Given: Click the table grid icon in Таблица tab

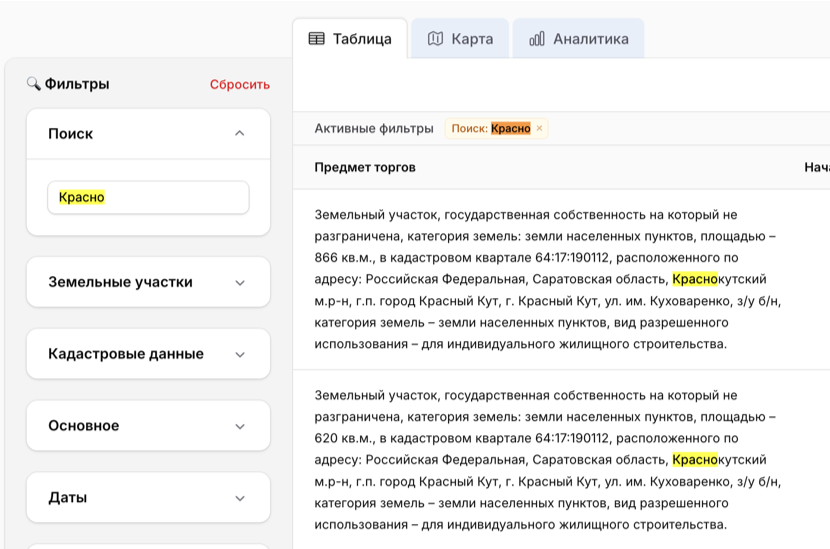Looking at the screenshot, I should pos(316,39).
